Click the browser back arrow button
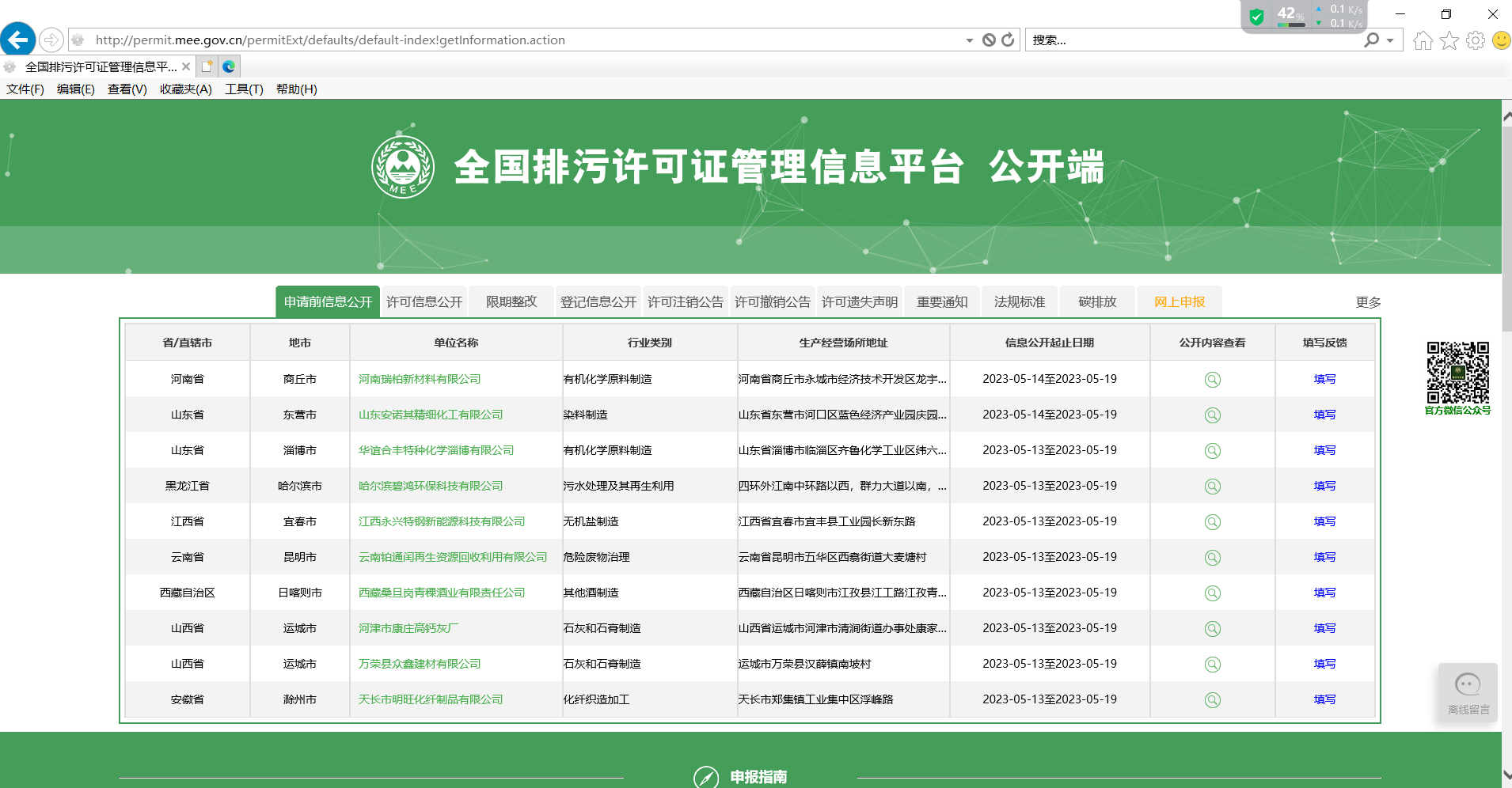Screen dimensions: 1512x788 17,40
